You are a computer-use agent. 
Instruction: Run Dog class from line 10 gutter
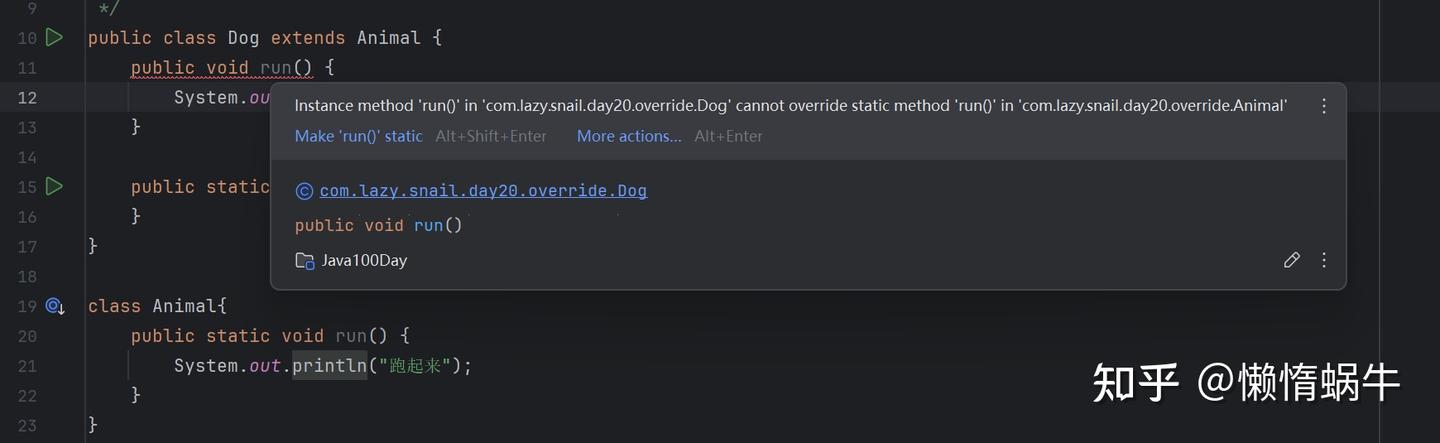55,38
